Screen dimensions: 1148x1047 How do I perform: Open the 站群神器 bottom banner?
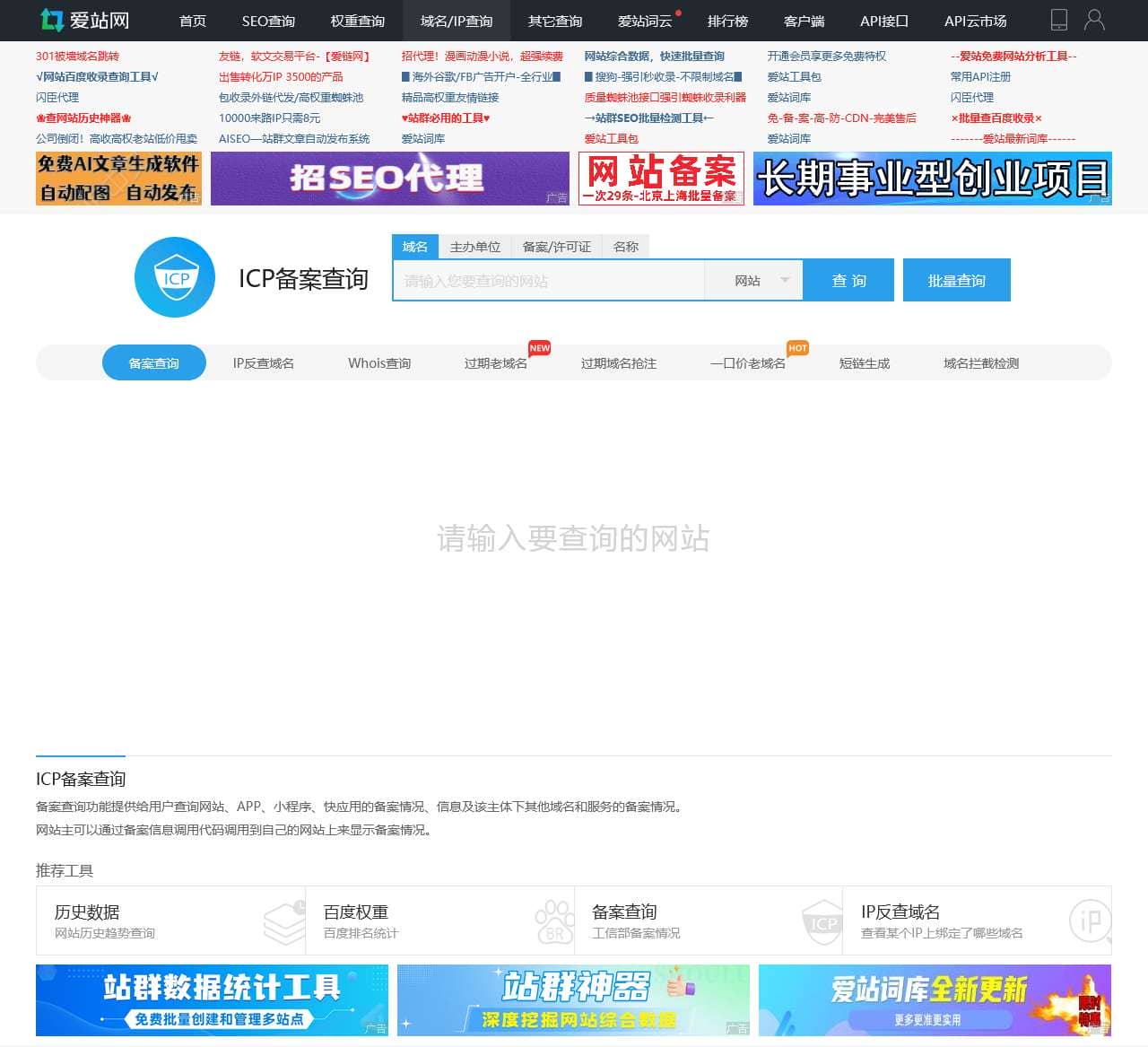click(573, 1000)
